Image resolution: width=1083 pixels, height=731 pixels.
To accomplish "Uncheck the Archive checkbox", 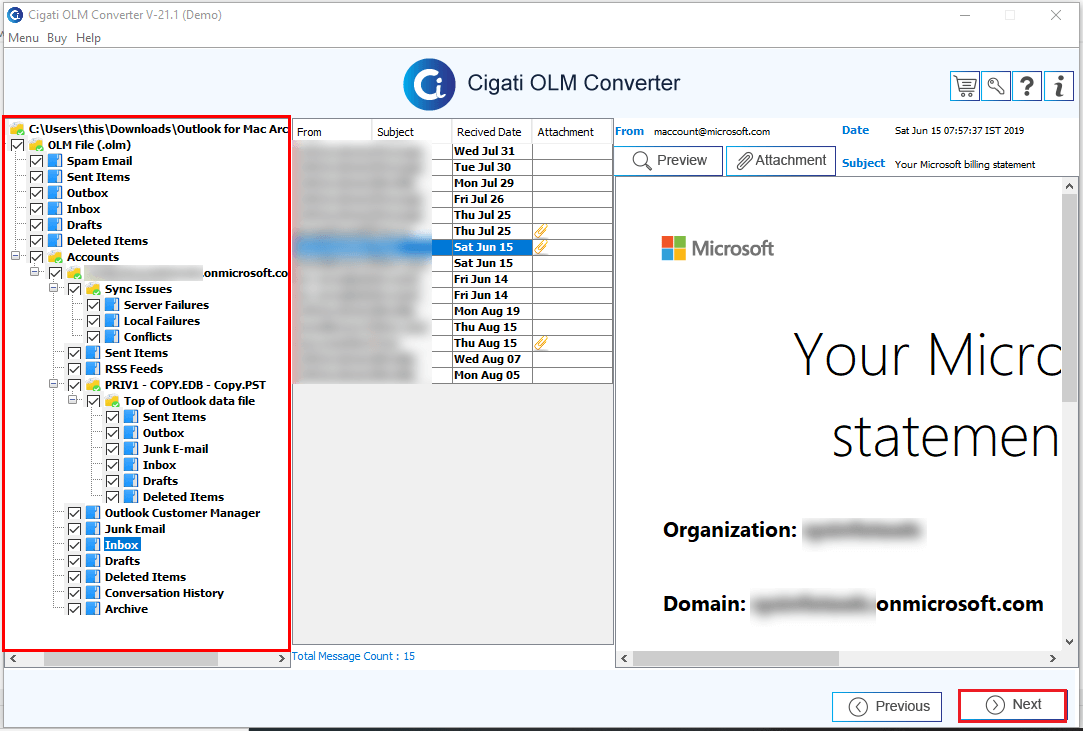I will (x=75, y=609).
